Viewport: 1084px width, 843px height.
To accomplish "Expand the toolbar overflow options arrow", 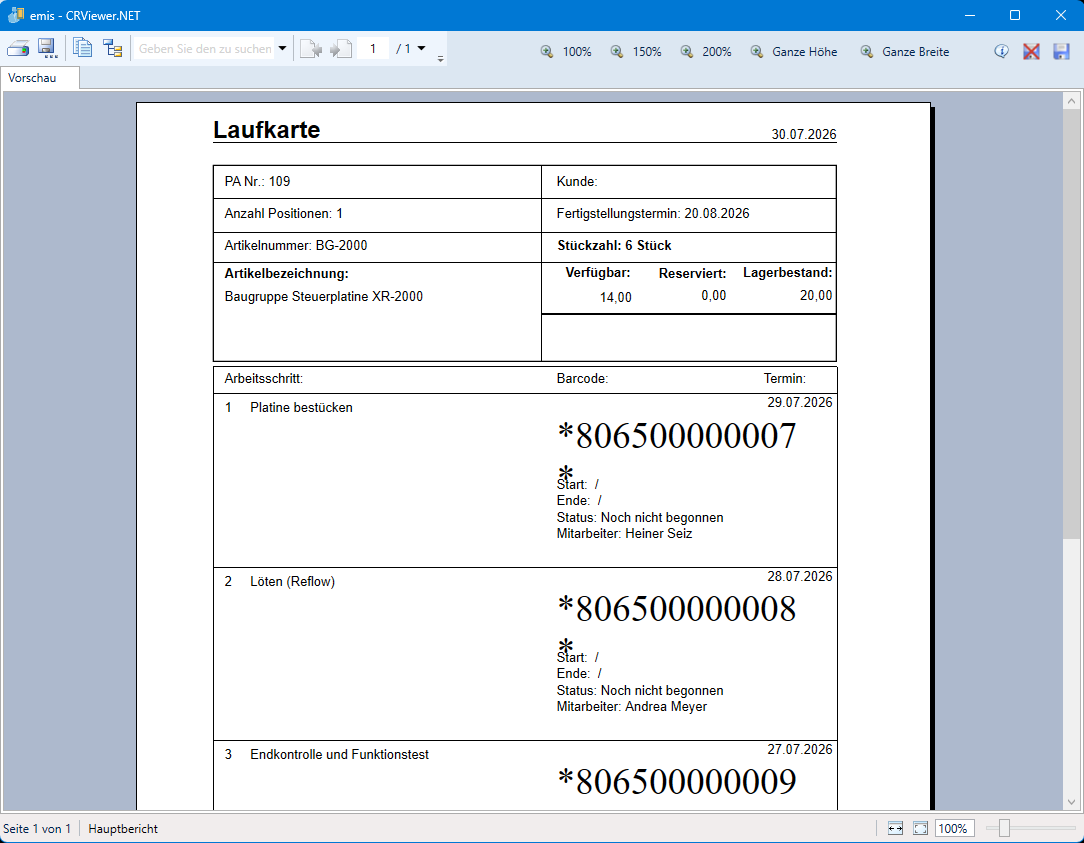I will coord(440,59).
